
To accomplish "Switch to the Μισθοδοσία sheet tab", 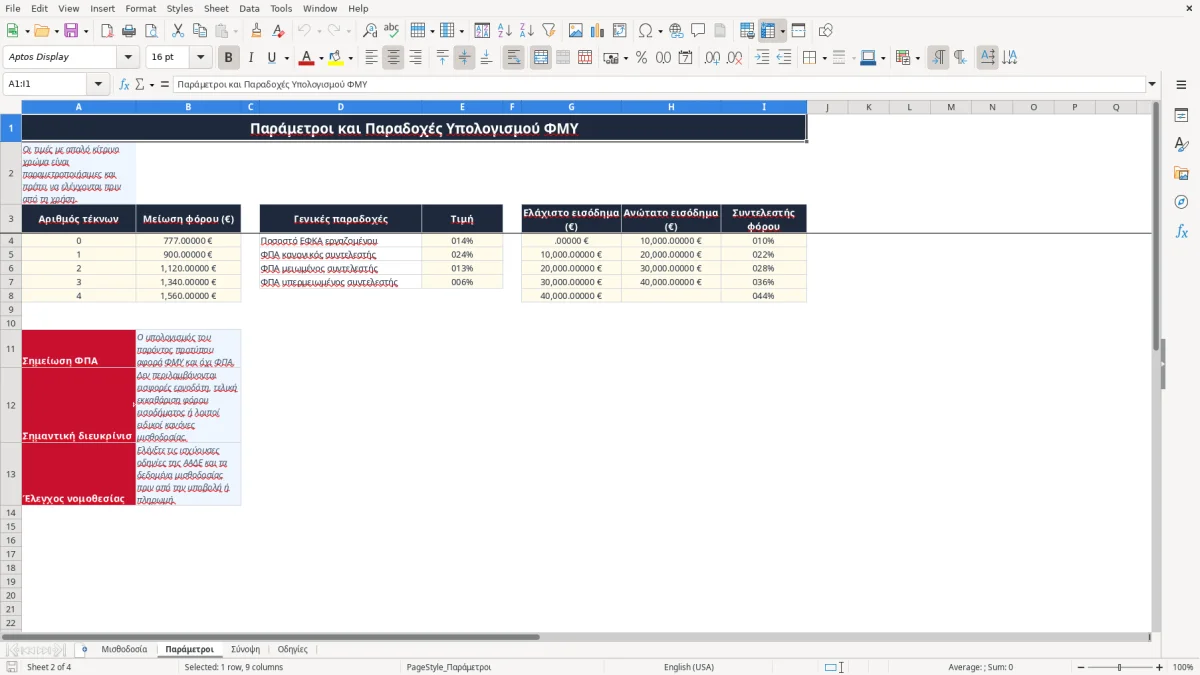I will pyautogui.click(x=124, y=649).
